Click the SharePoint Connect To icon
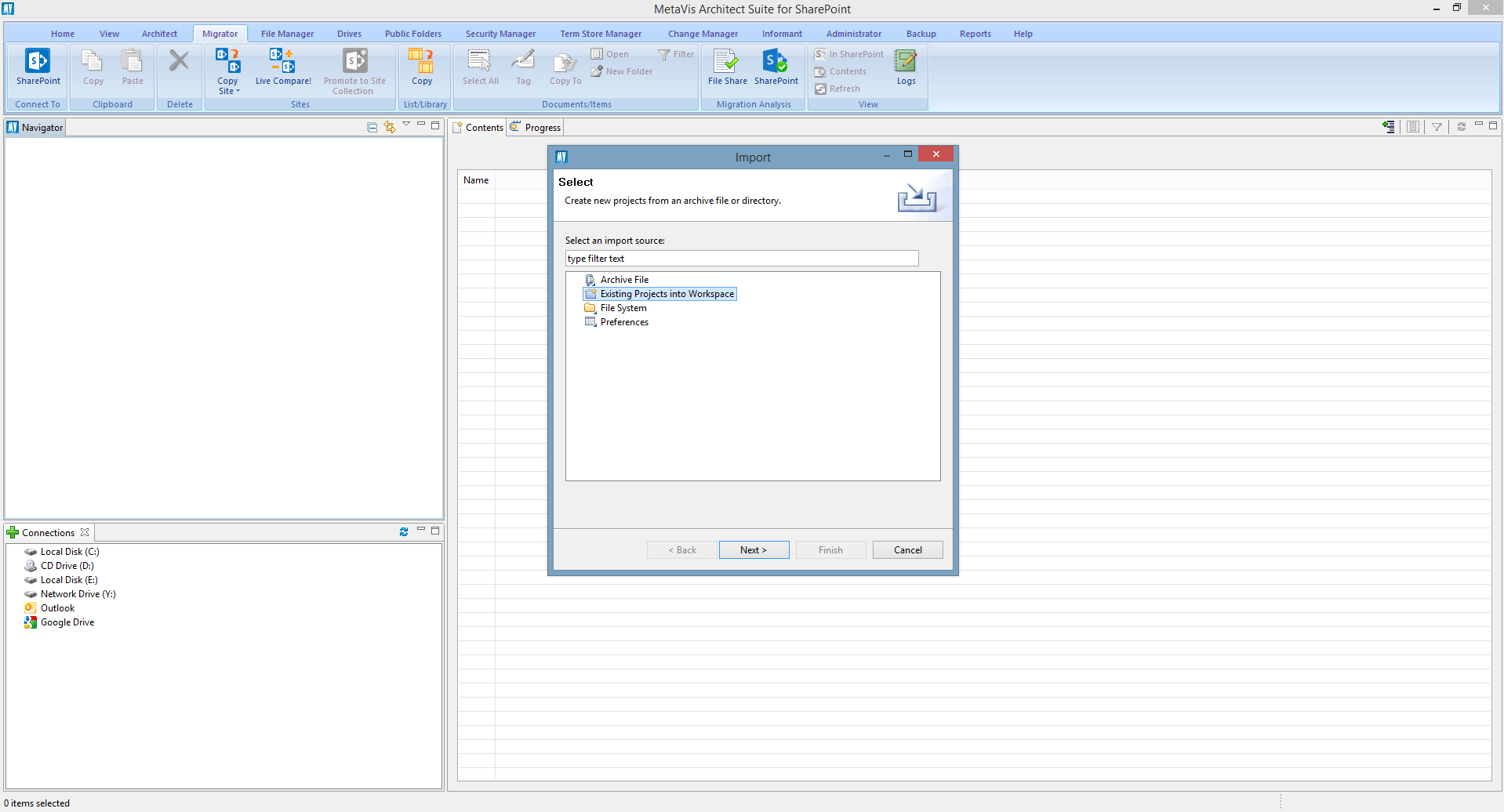This screenshot has height=812, width=1504. [38, 67]
